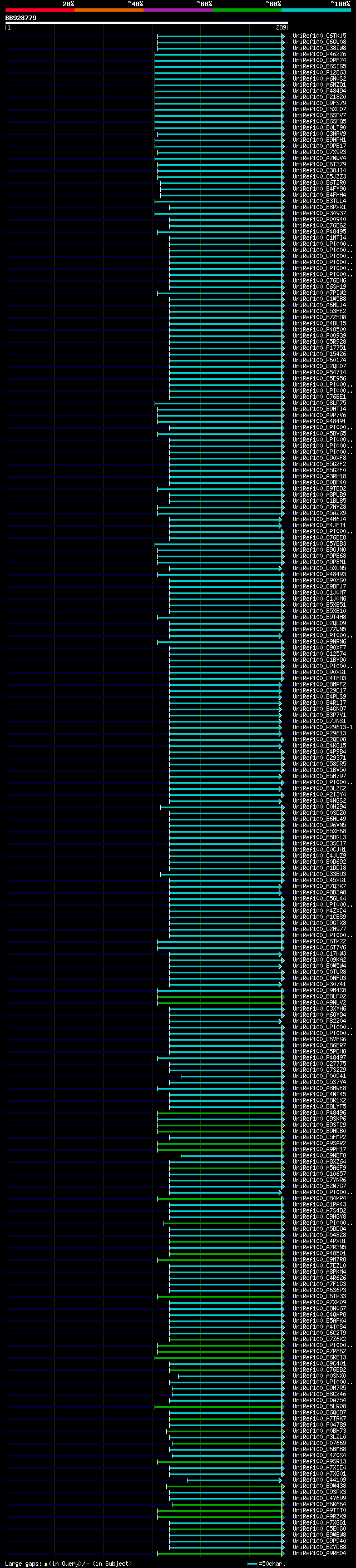356x1568 pixels.
Task: Click the label UniRef100_P29613-1
Action: 323,728
